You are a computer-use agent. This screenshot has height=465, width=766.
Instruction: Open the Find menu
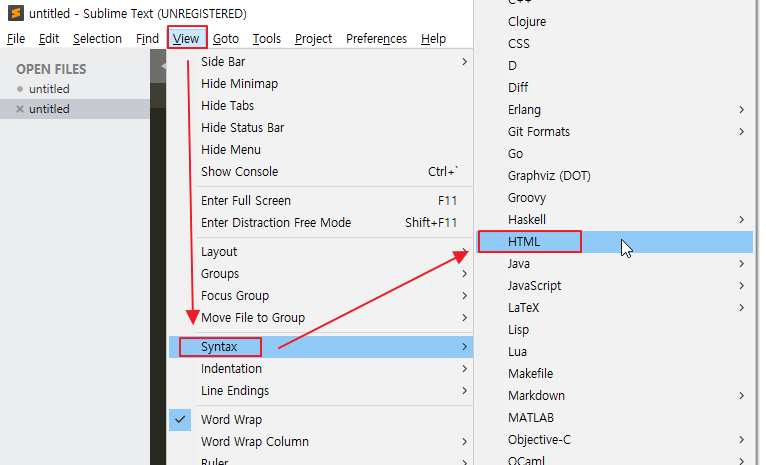tap(147, 39)
